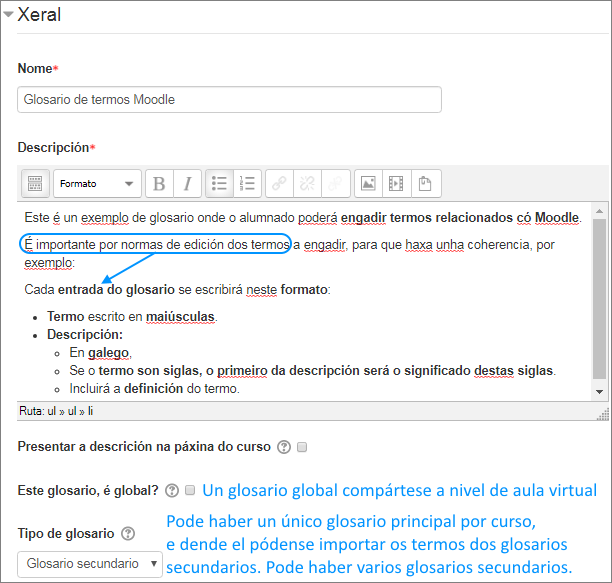Screen dimensions: 612x583
Task: Click the Cada entrada do glosario line
Action: click(177, 290)
